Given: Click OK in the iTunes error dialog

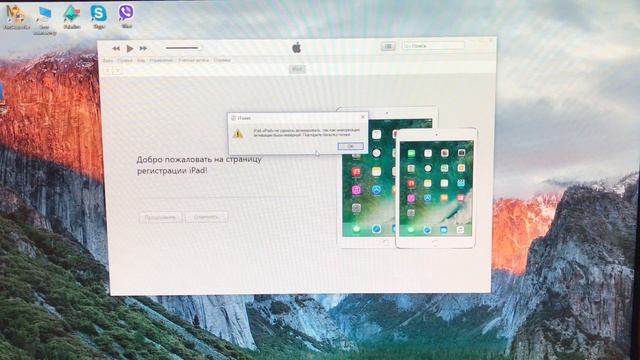Looking at the screenshot, I should 350,146.
